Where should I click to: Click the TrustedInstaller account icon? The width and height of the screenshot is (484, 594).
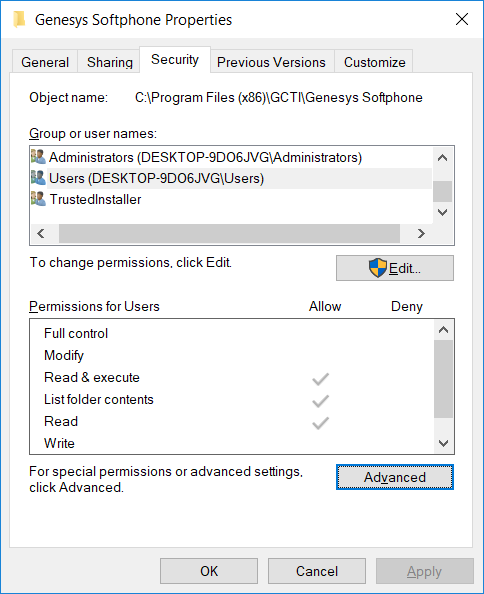point(38,199)
